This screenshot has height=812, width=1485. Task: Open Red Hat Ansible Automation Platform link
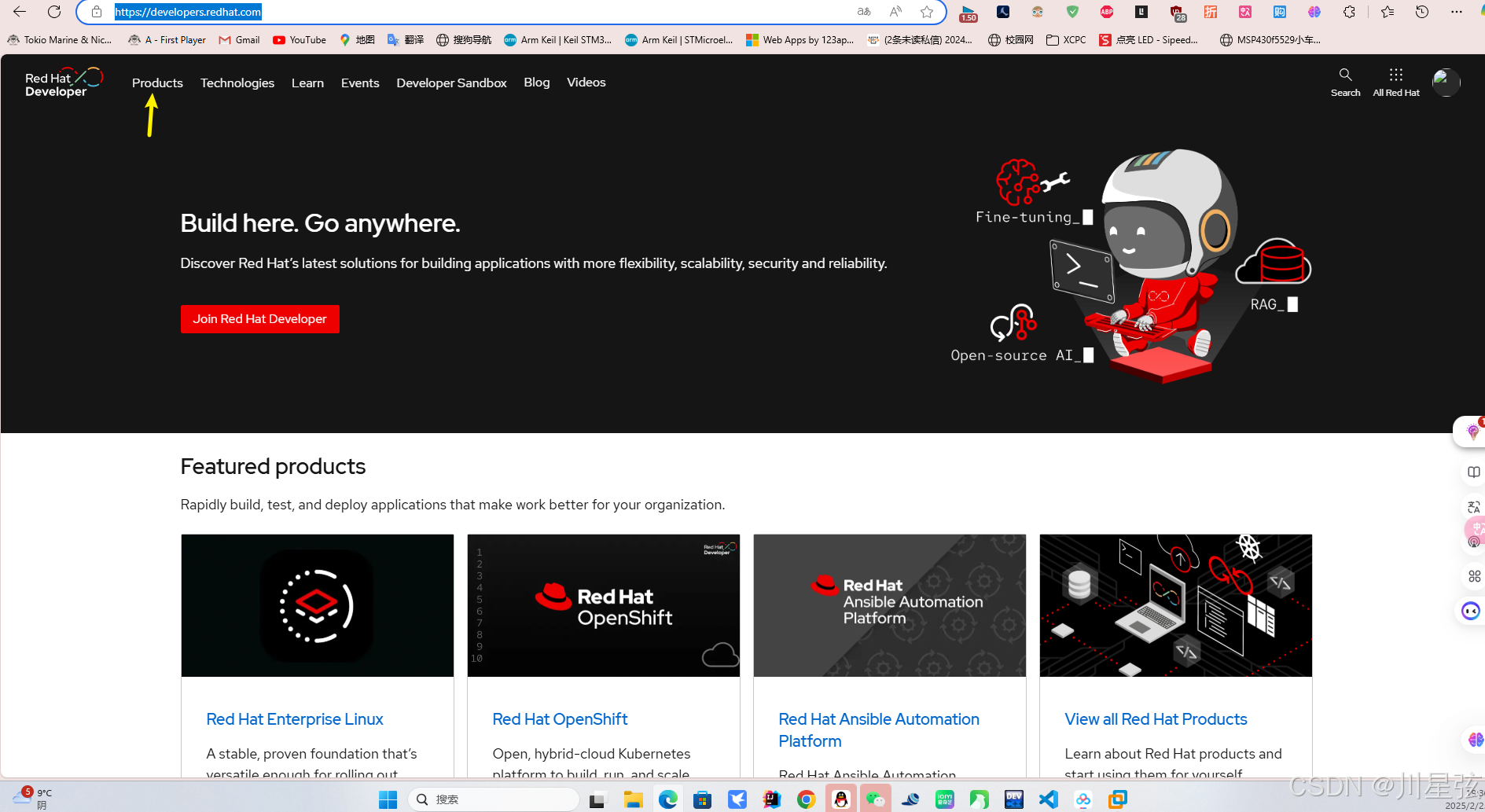[879, 730]
